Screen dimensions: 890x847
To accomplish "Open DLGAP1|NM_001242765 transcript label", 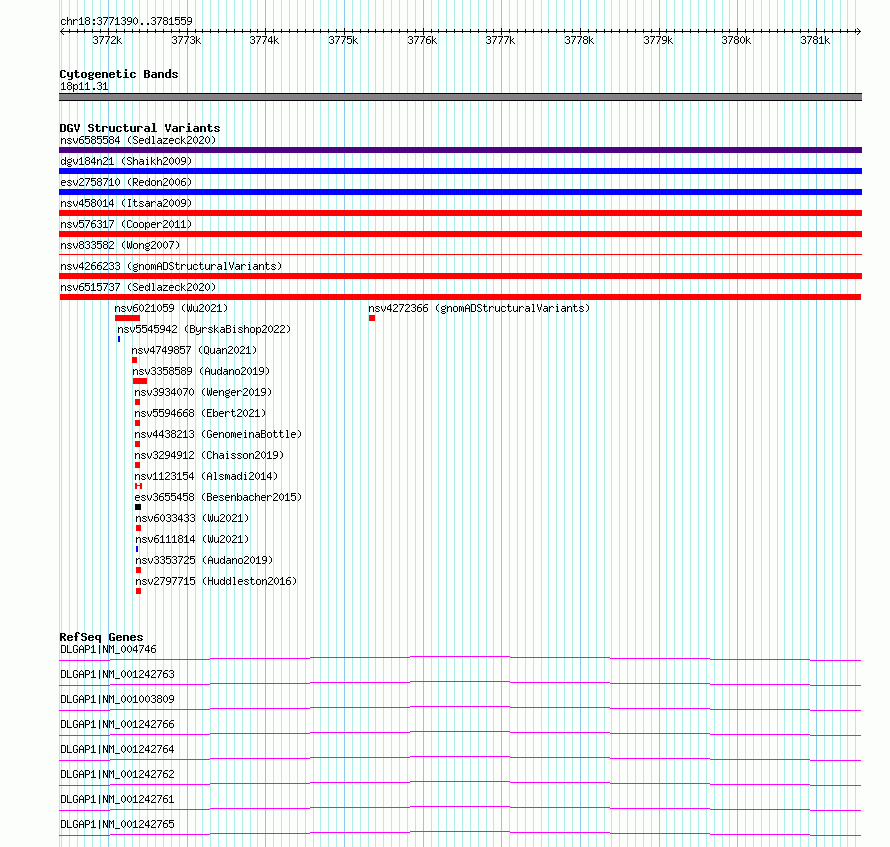I will (x=117, y=824).
